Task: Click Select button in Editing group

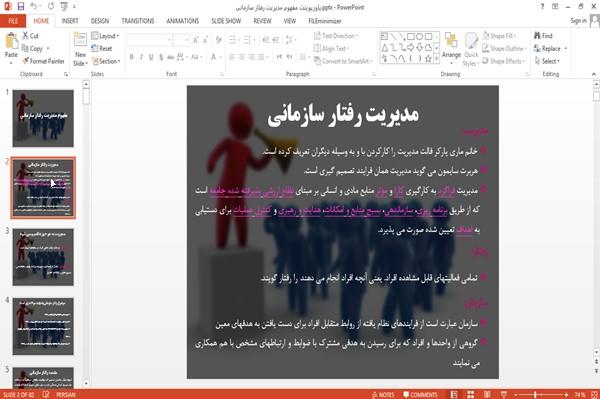Action: point(548,61)
